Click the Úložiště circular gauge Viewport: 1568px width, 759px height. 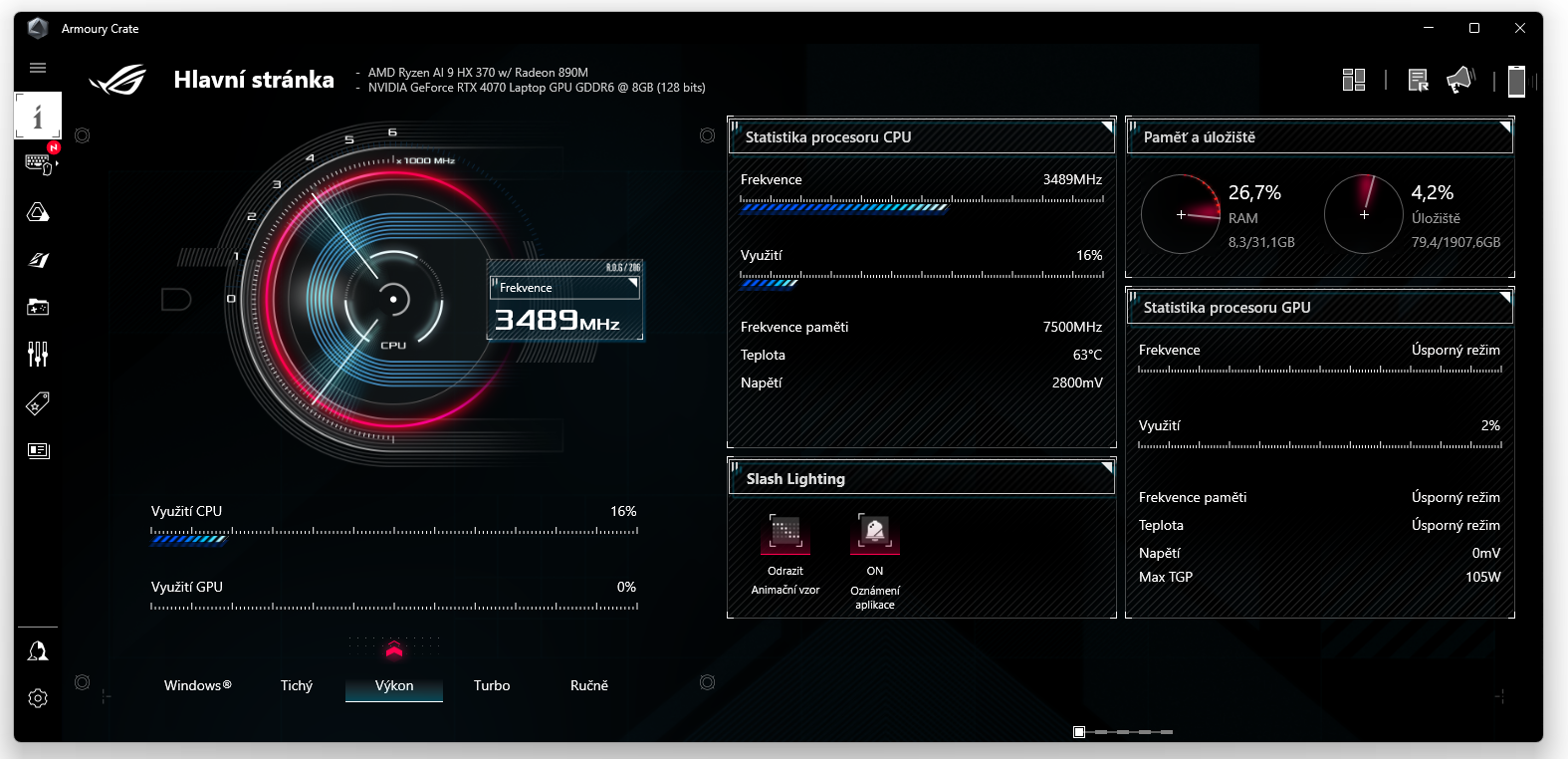[x=1364, y=214]
